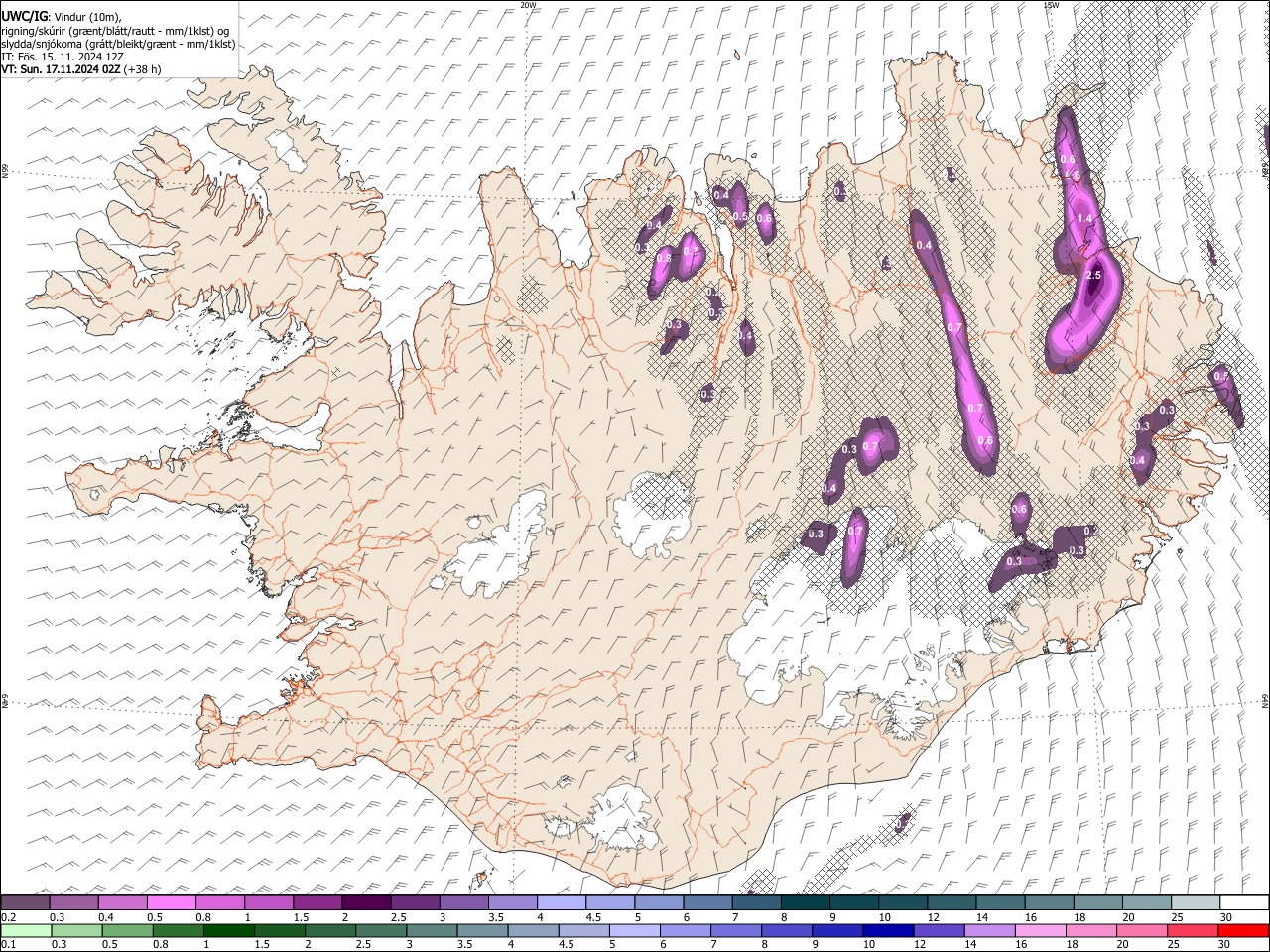
Task: Click the pale grey upper swatch starting at 25
Action: coord(1194,902)
